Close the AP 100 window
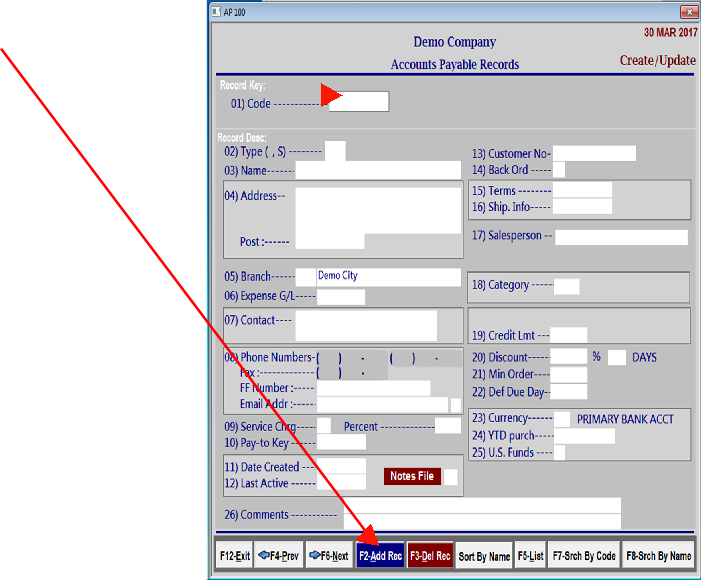 (688, 11)
